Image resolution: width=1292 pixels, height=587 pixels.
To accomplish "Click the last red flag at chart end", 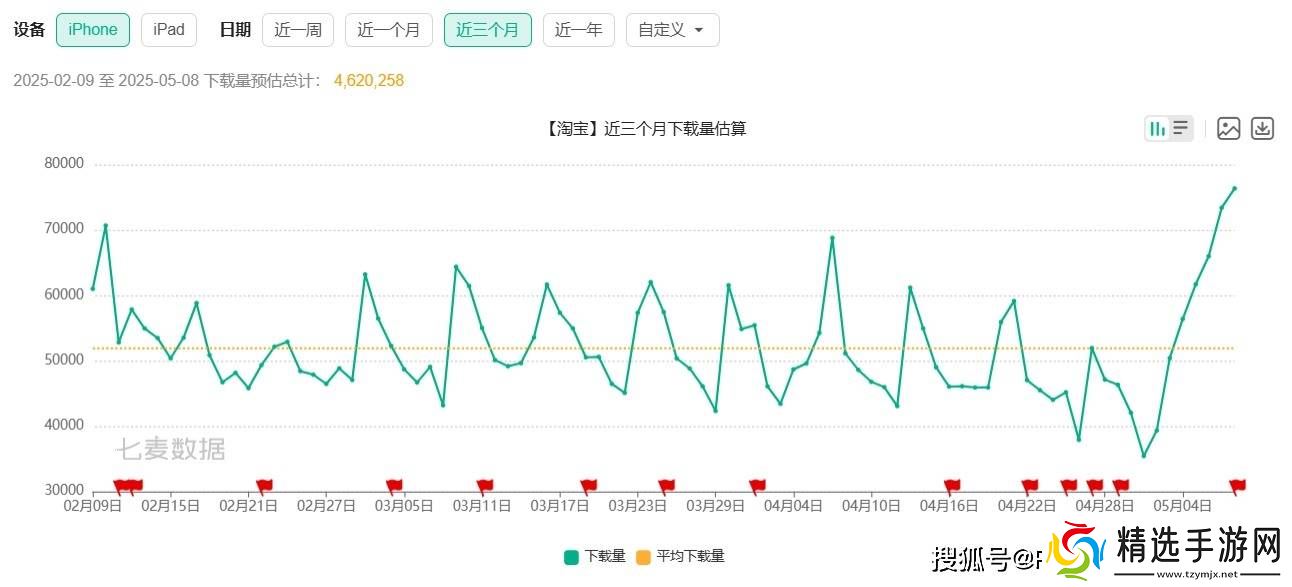I will [1237, 486].
